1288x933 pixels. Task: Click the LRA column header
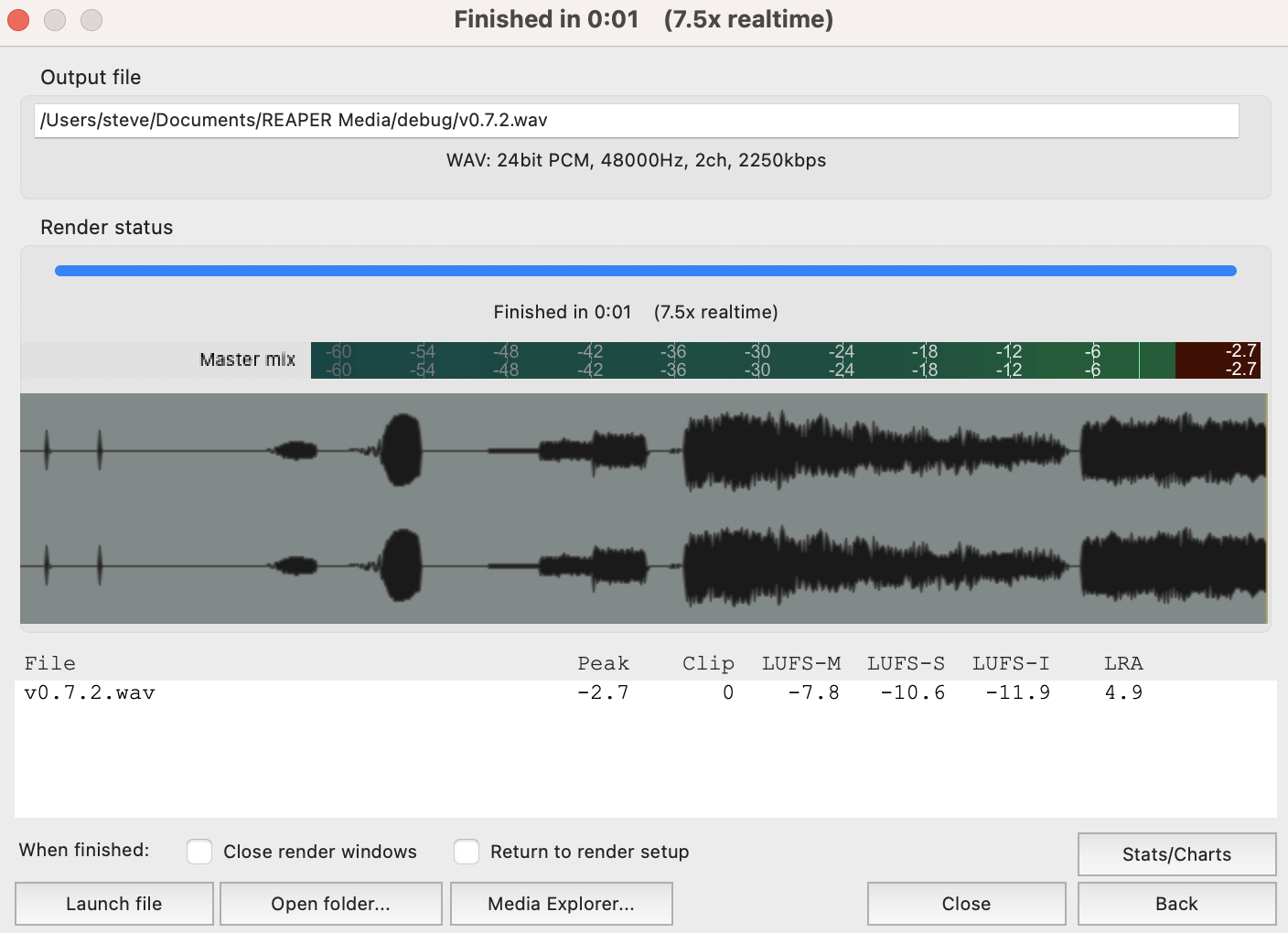point(1122,662)
